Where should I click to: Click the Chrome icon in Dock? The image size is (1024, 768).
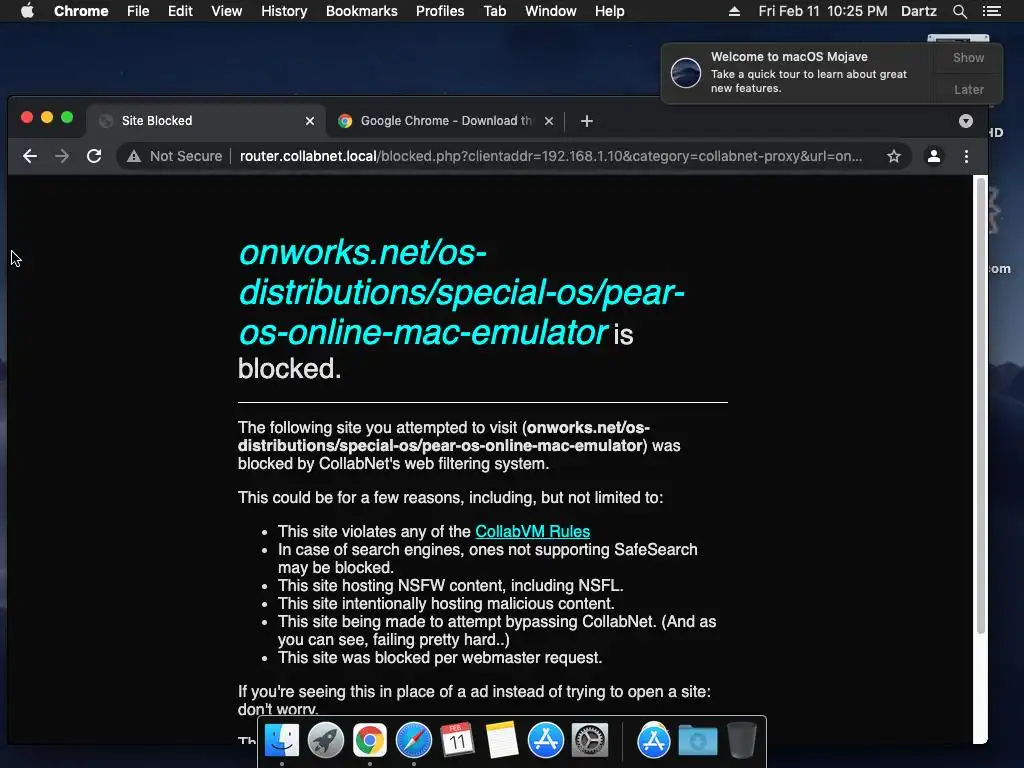pyautogui.click(x=370, y=741)
